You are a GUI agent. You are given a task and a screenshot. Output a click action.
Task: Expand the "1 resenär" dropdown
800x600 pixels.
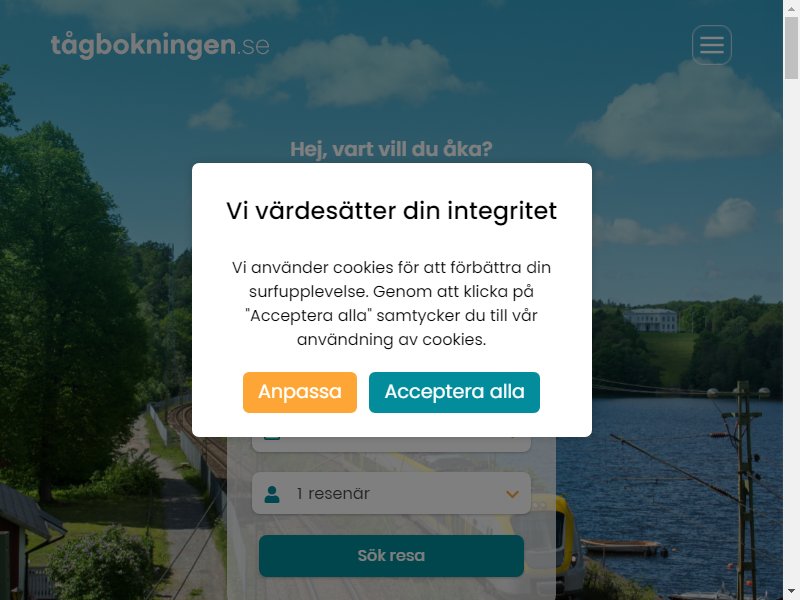pyautogui.click(x=391, y=493)
